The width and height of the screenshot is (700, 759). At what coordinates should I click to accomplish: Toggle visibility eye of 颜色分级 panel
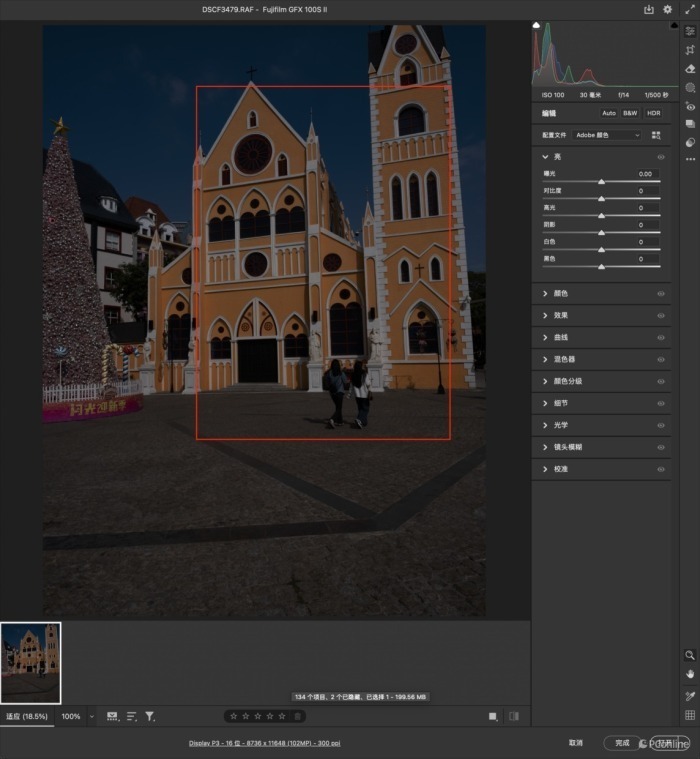coord(661,381)
